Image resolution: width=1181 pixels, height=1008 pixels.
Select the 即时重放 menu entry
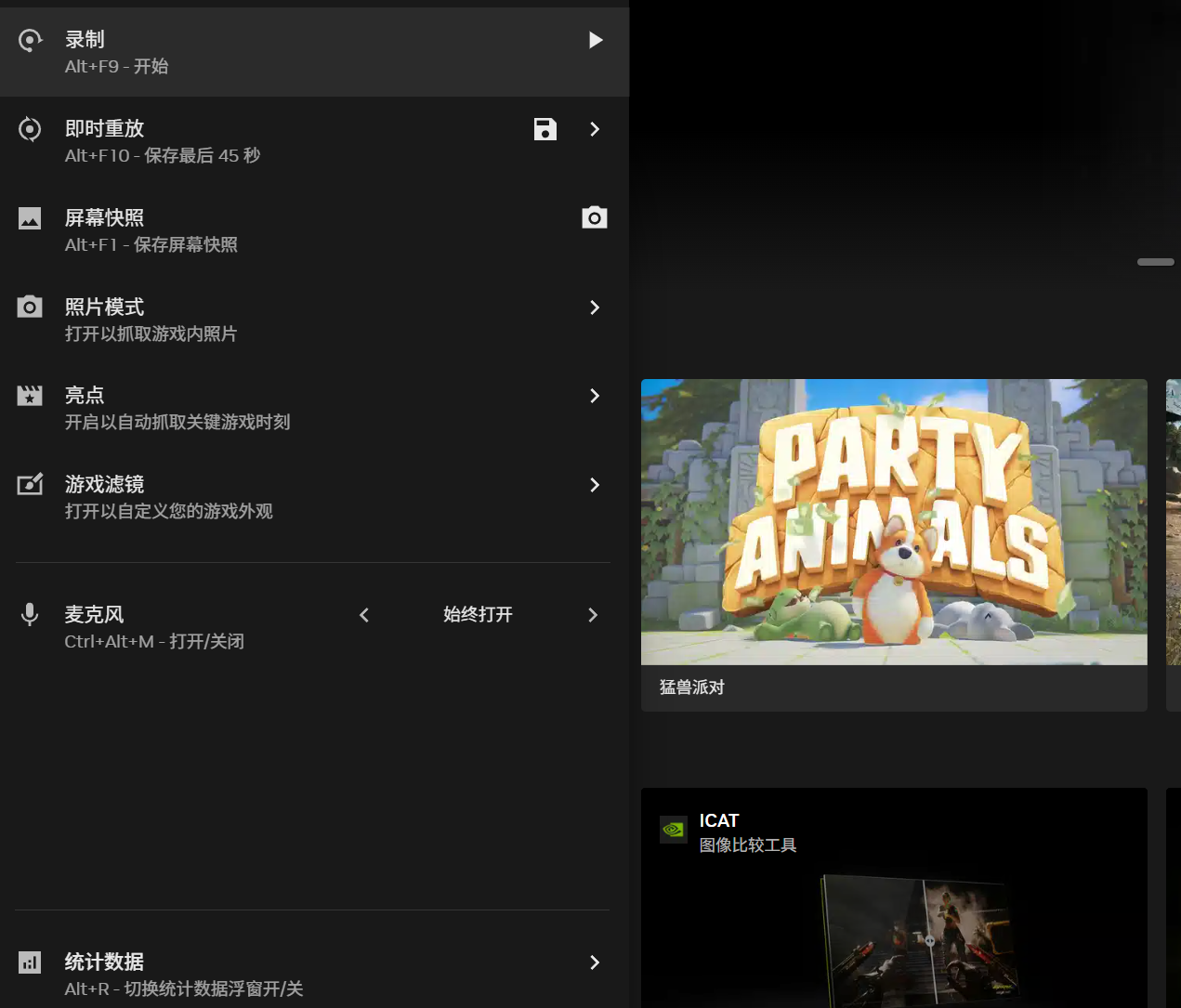[x=314, y=141]
